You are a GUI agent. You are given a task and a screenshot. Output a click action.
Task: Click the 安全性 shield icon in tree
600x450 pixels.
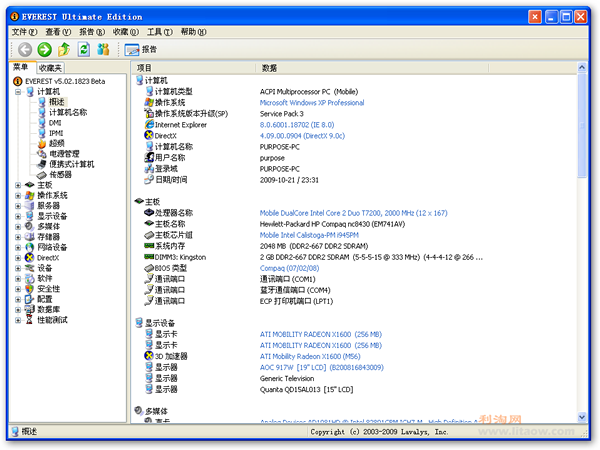pyautogui.click(x=30, y=289)
